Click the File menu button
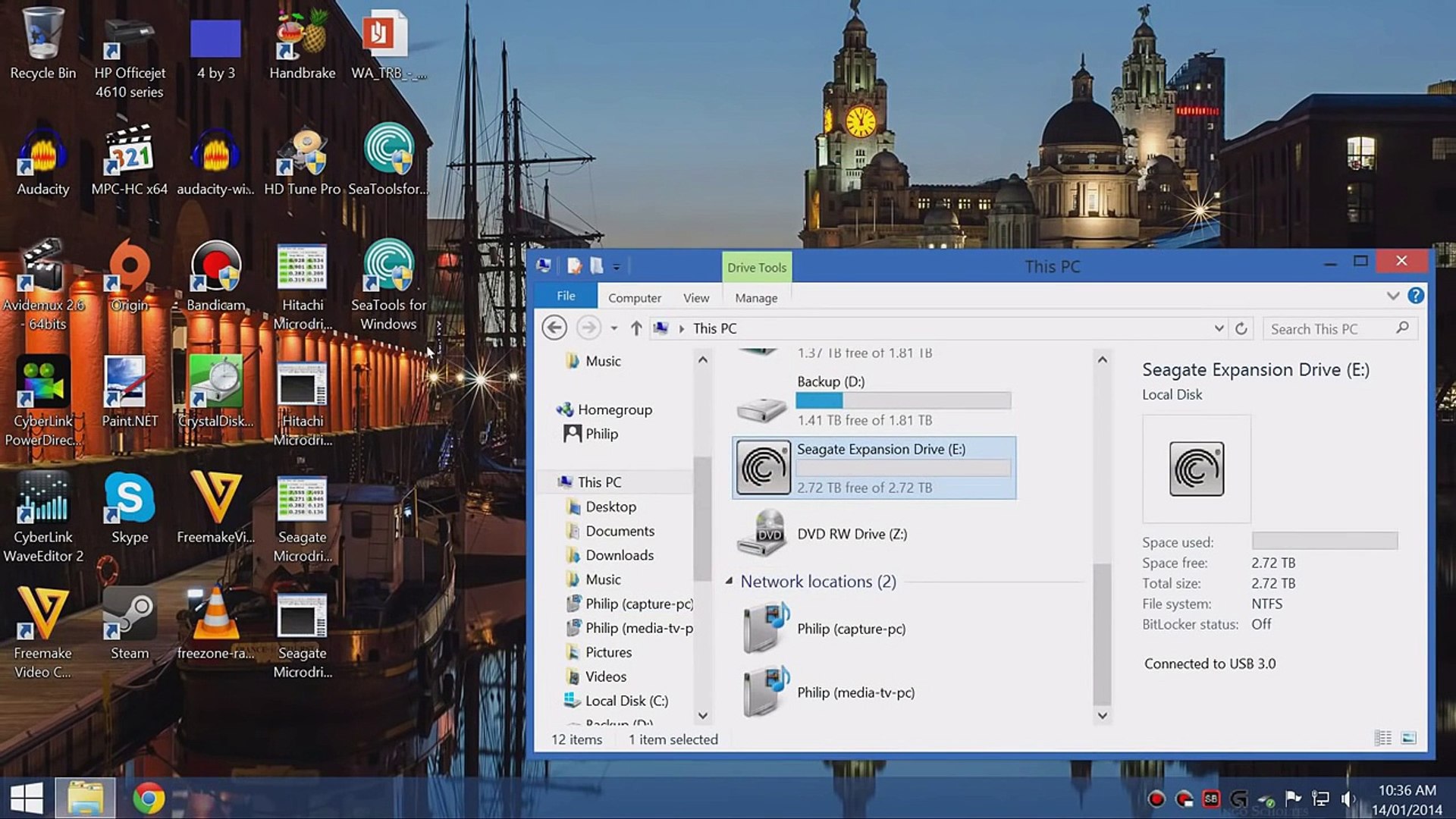Viewport: 1456px width, 819px height. tap(566, 296)
